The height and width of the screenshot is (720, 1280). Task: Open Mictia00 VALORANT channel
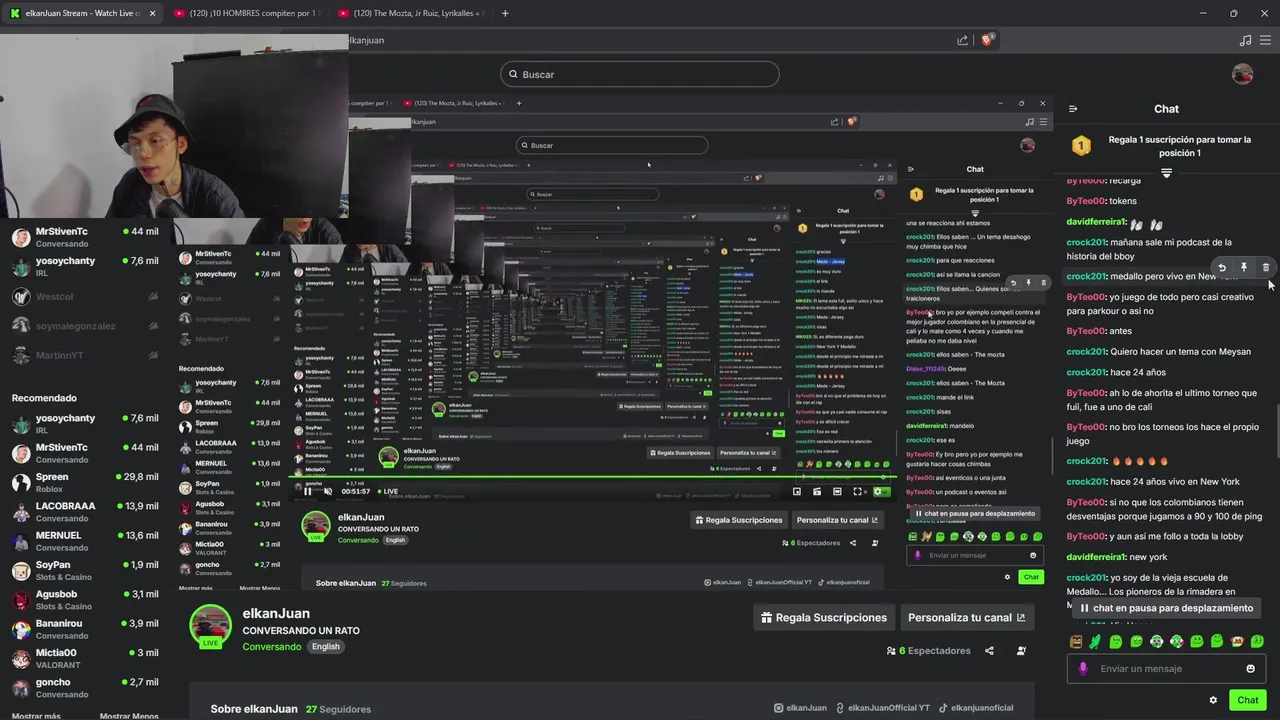coord(86,658)
